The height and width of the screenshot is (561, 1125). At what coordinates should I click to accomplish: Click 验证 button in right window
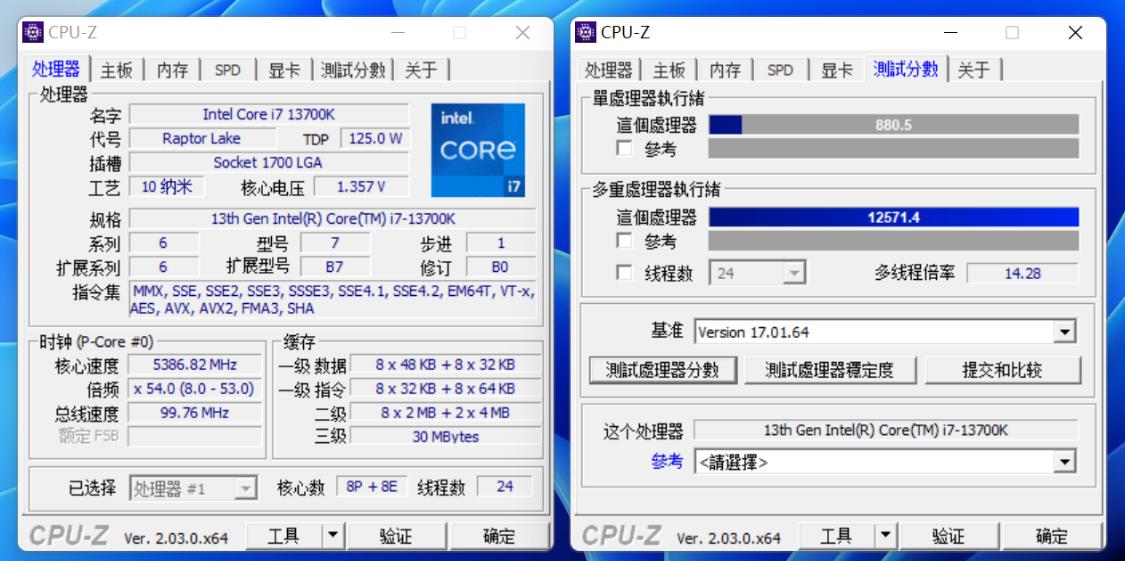pyautogui.click(x=949, y=536)
